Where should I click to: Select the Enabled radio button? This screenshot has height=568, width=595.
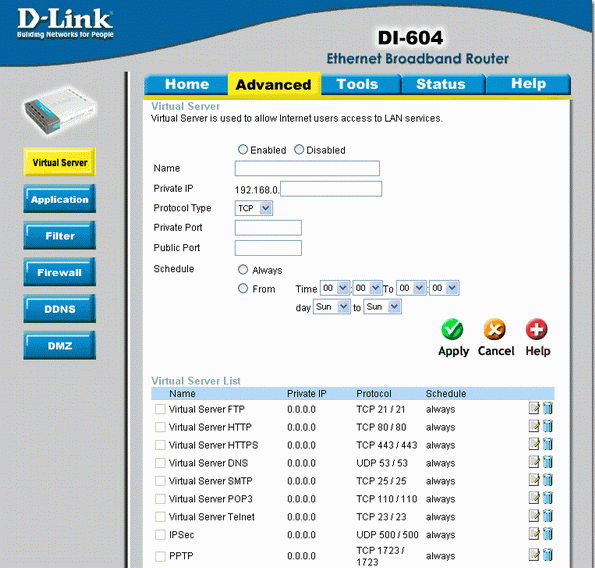(243, 149)
